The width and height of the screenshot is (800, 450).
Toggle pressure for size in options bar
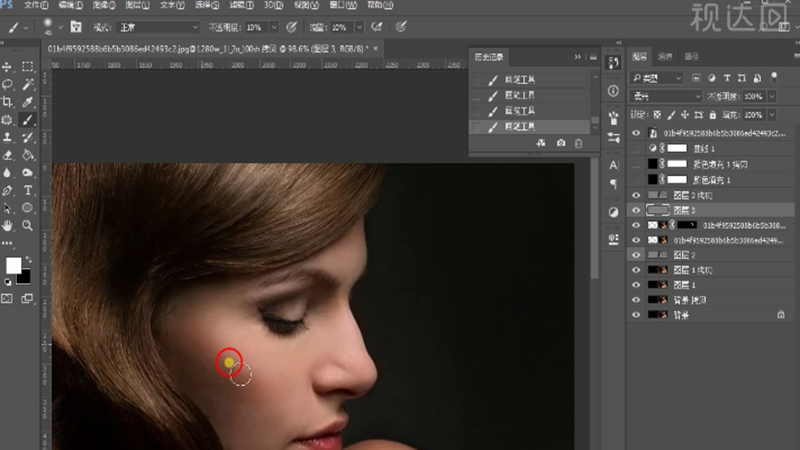click(x=401, y=27)
